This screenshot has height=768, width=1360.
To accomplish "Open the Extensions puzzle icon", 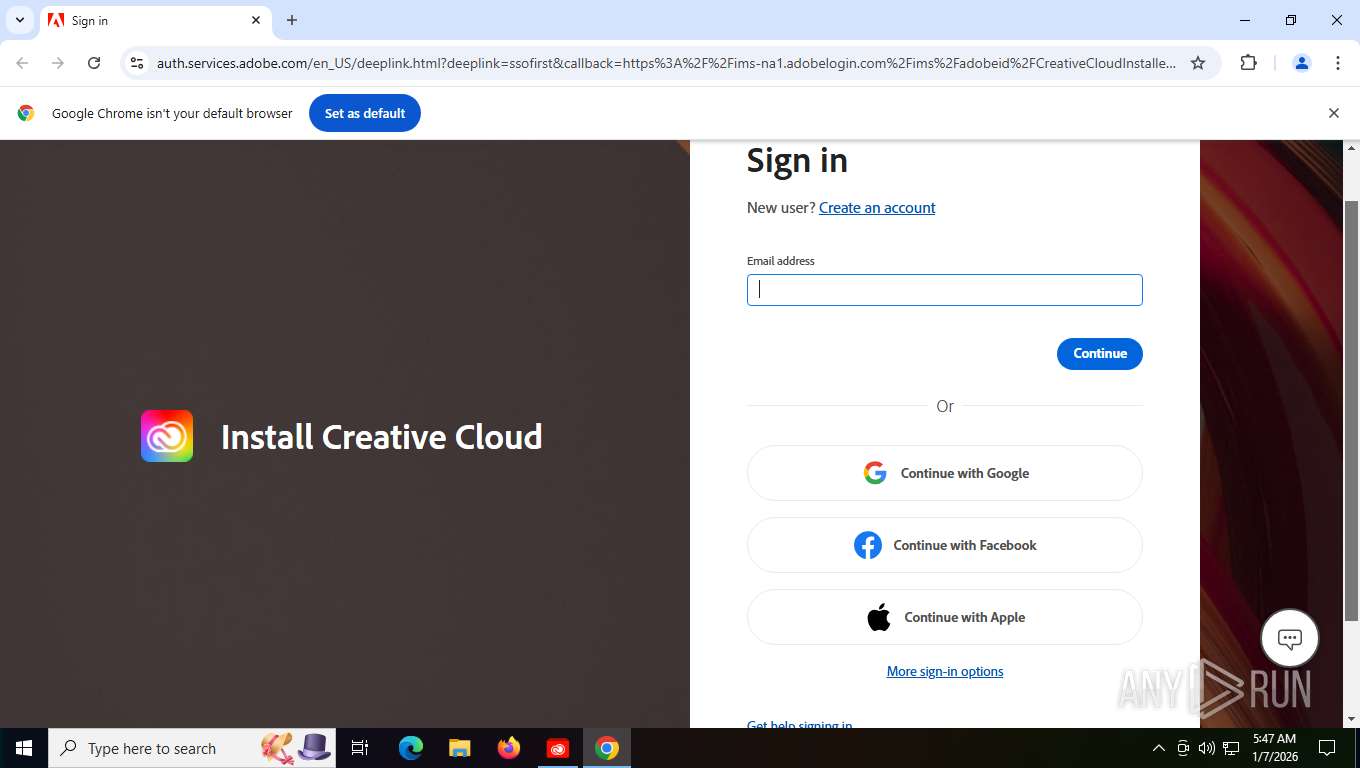I will tap(1248, 63).
